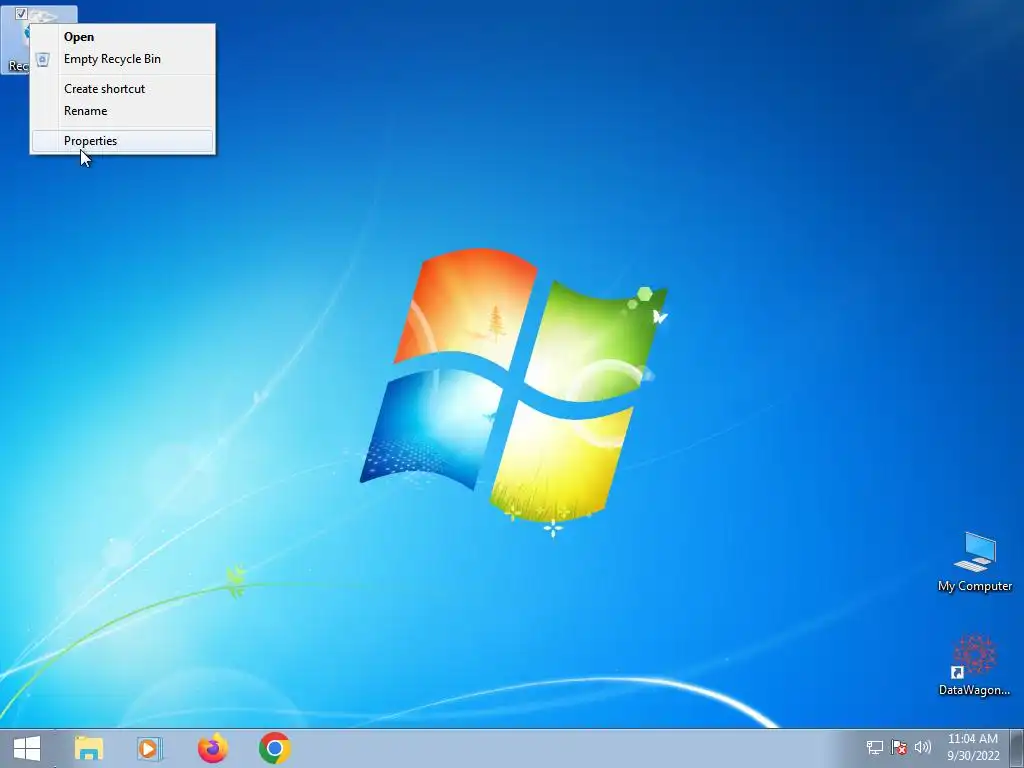Toggle the Recycle Bin icon checkbox
Viewport: 1024px width, 768px height.
21,13
